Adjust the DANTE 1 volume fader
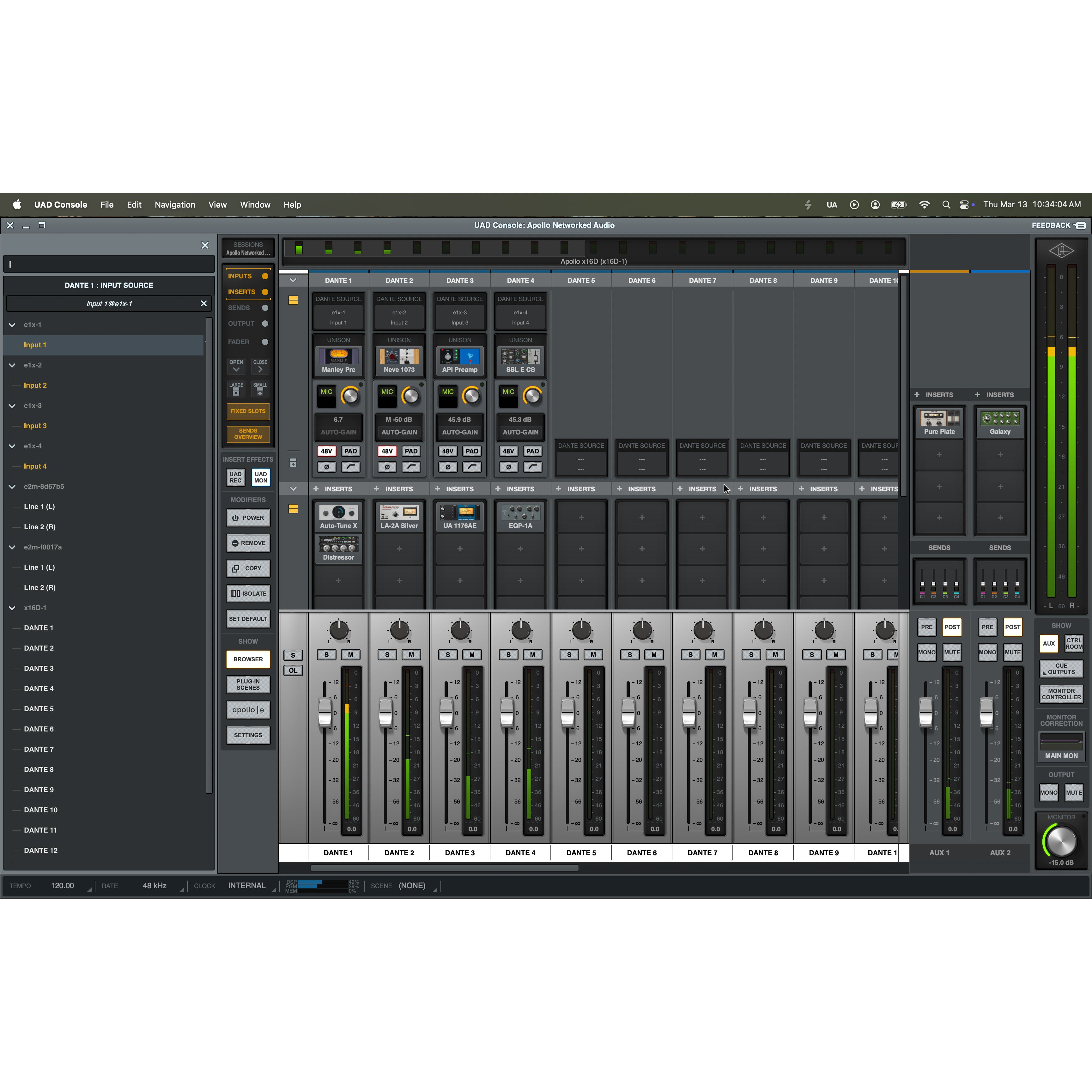1092x1092 pixels. coord(325,713)
